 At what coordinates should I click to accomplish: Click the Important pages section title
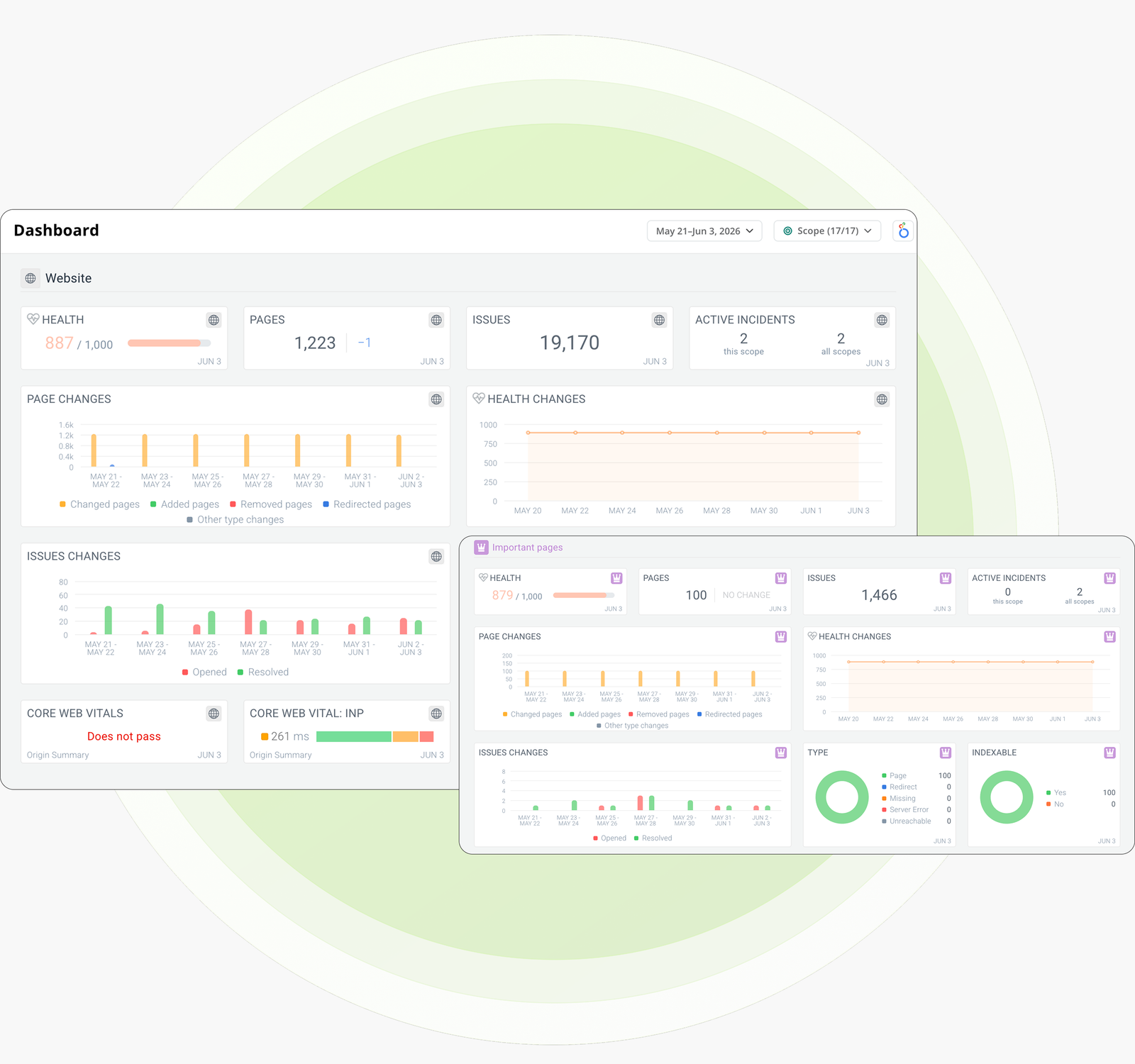pos(527,548)
